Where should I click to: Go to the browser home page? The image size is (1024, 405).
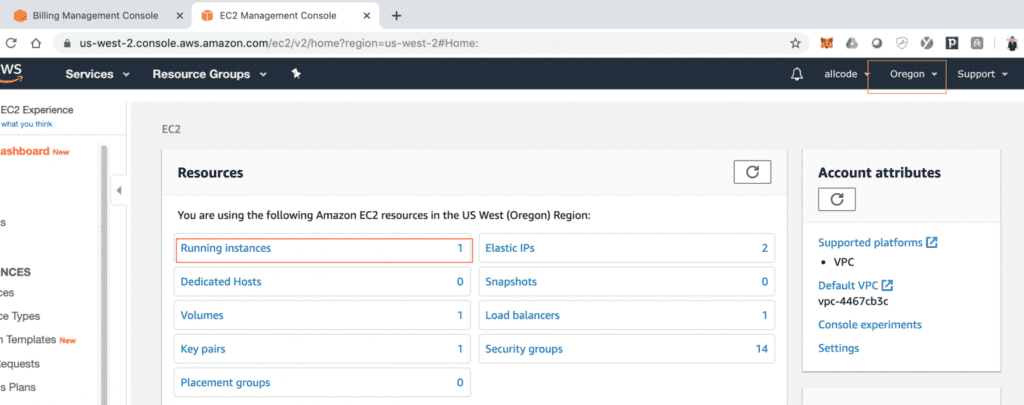36,43
